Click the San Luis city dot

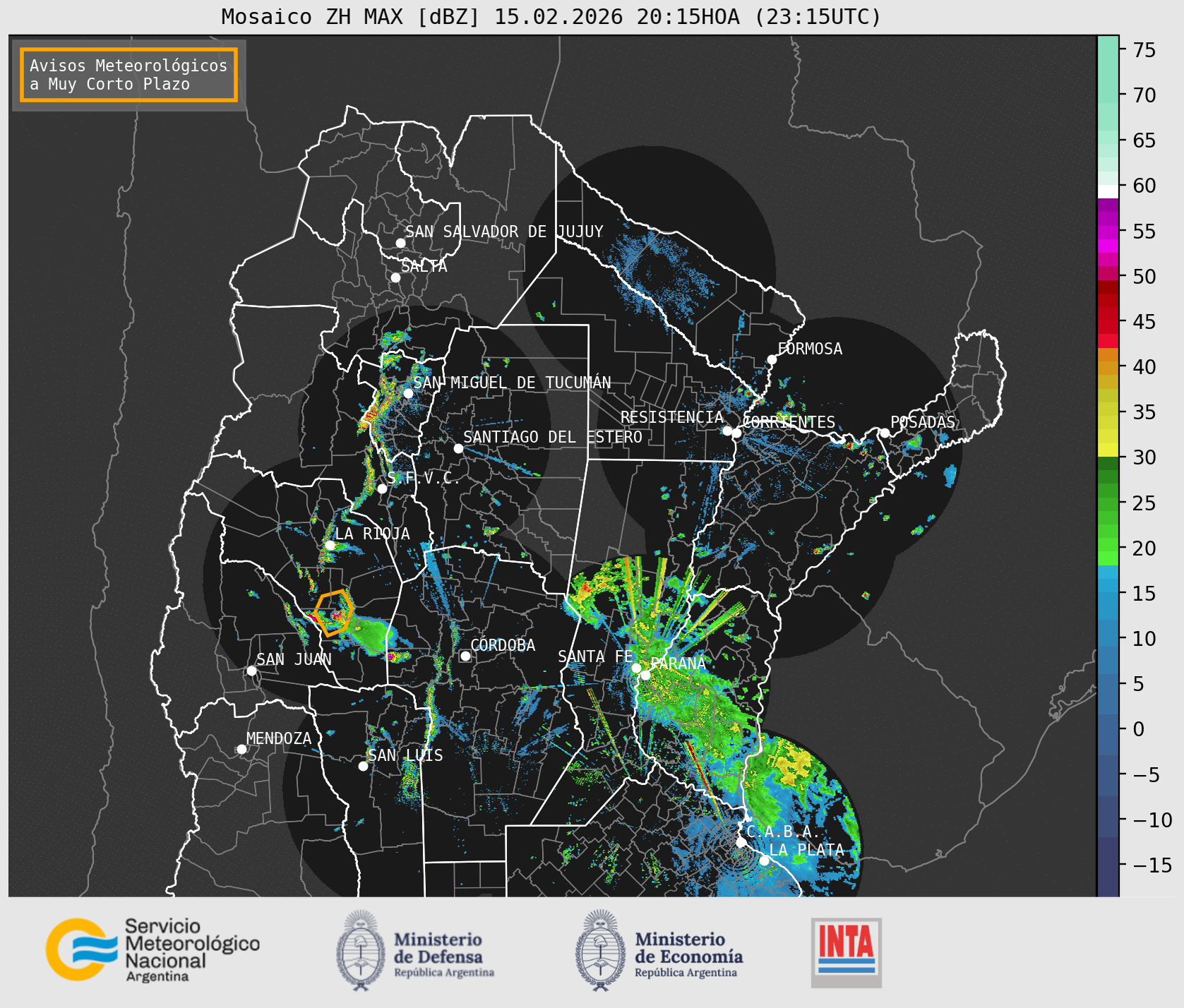[363, 766]
